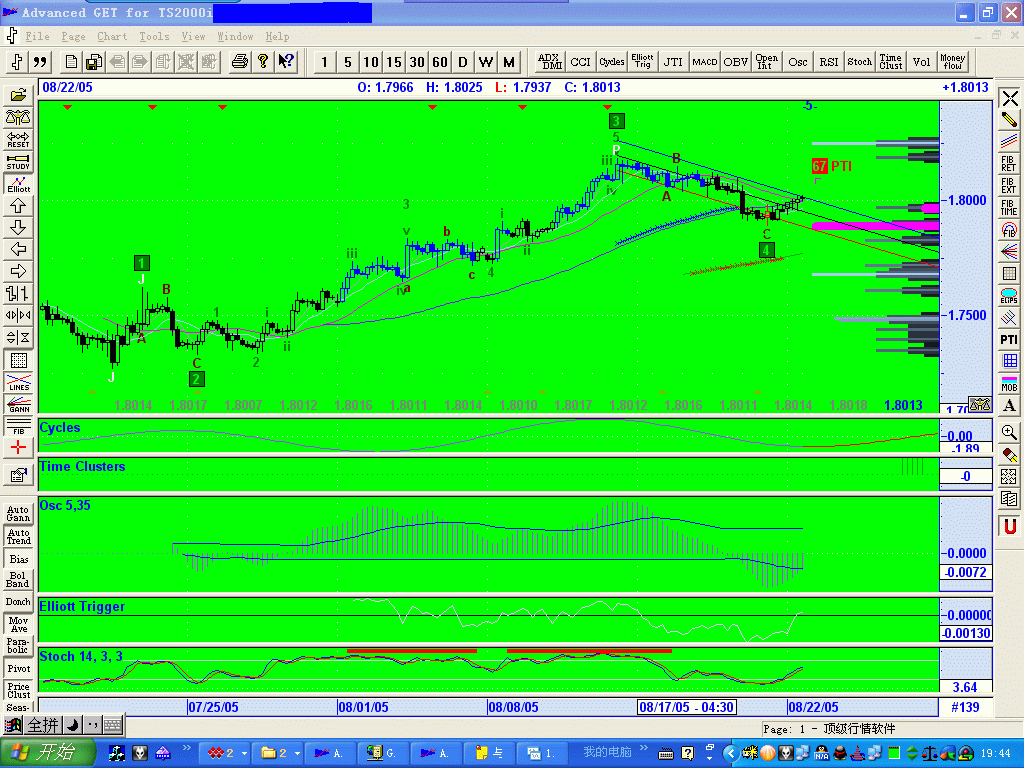Toggle the Stoch indicator

[x=859, y=62]
